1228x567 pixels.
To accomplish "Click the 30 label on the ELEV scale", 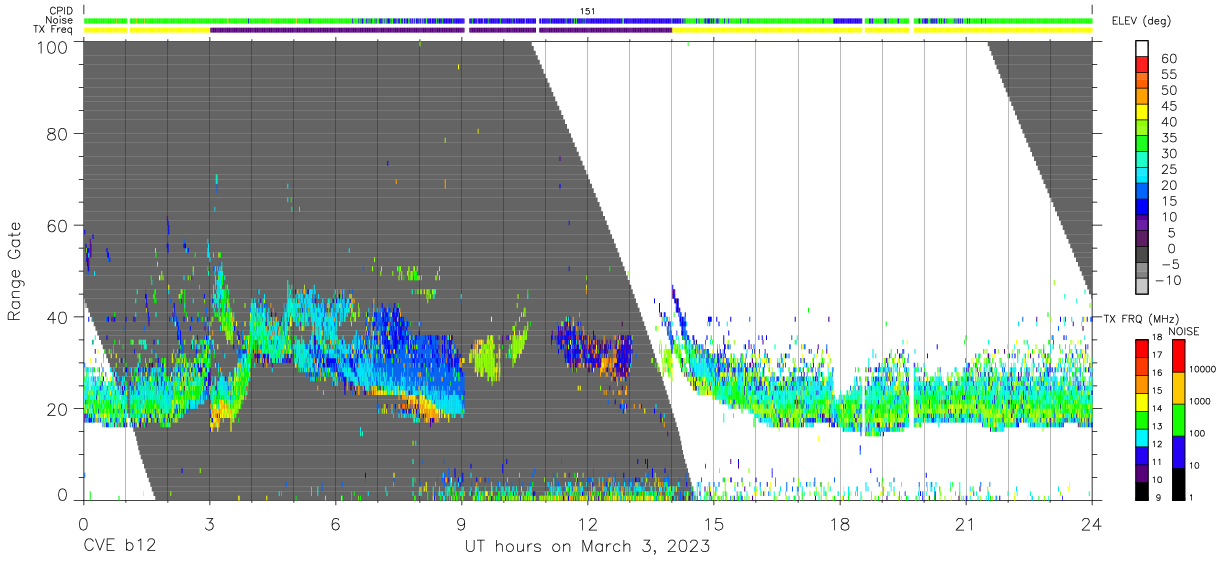I will (1169, 154).
